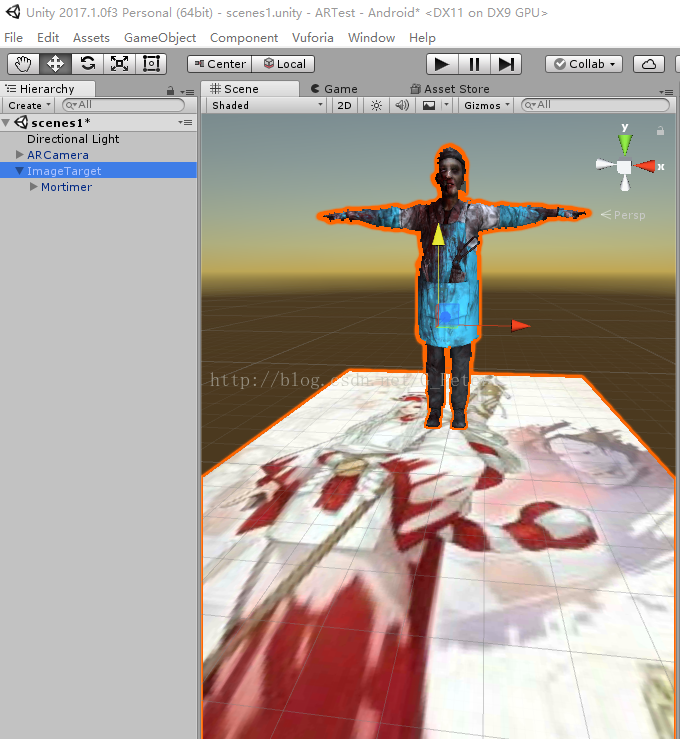Click the gizmo center cube
680x739 pixels.
tap(624, 167)
